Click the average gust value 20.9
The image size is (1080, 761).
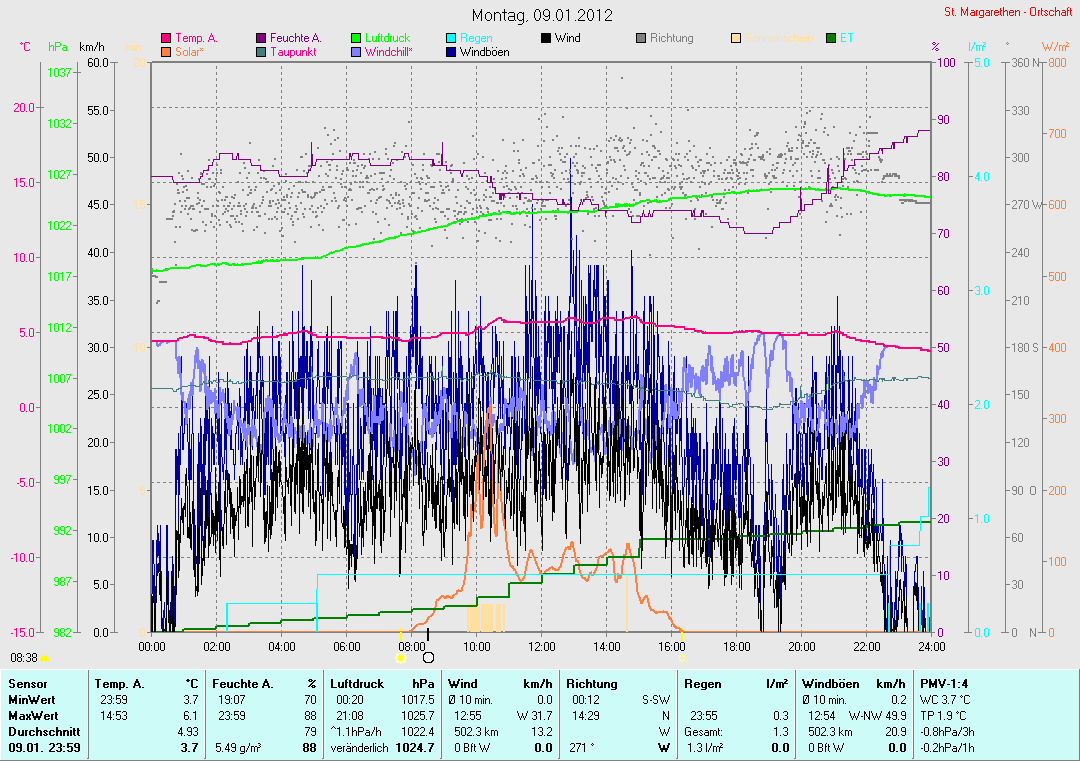click(896, 731)
